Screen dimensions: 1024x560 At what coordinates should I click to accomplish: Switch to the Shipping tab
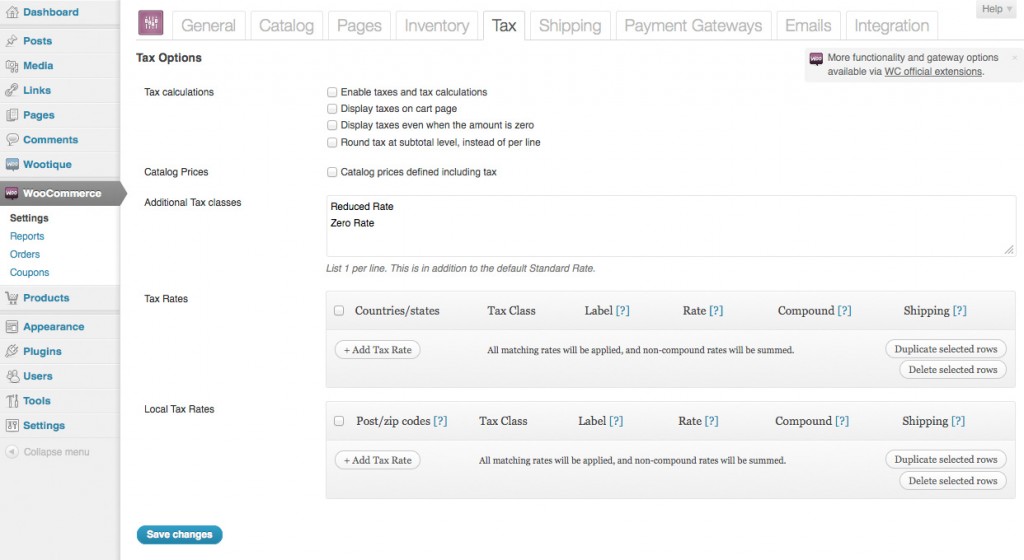tap(570, 25)
